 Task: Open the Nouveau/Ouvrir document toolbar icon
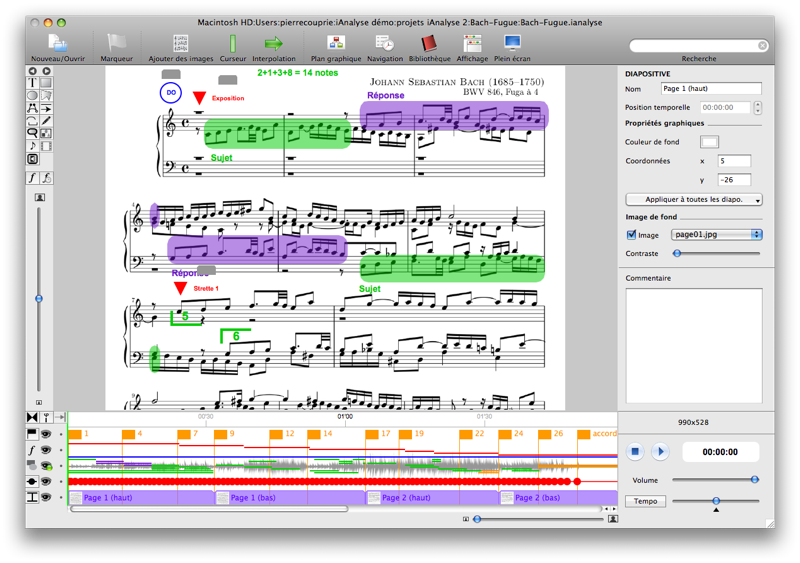coord(58,43)
